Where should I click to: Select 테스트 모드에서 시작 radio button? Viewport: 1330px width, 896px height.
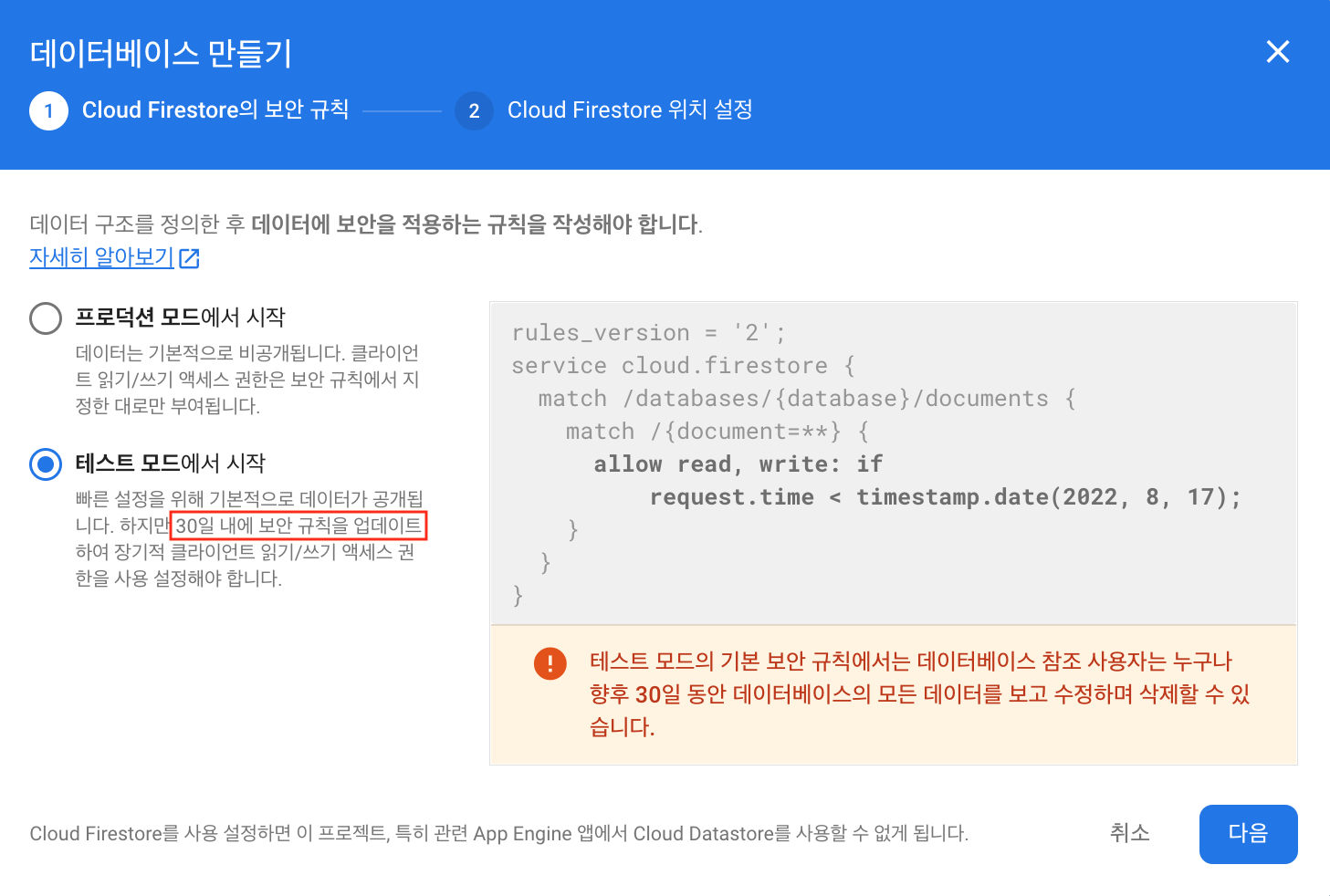(x=46, y=464)
